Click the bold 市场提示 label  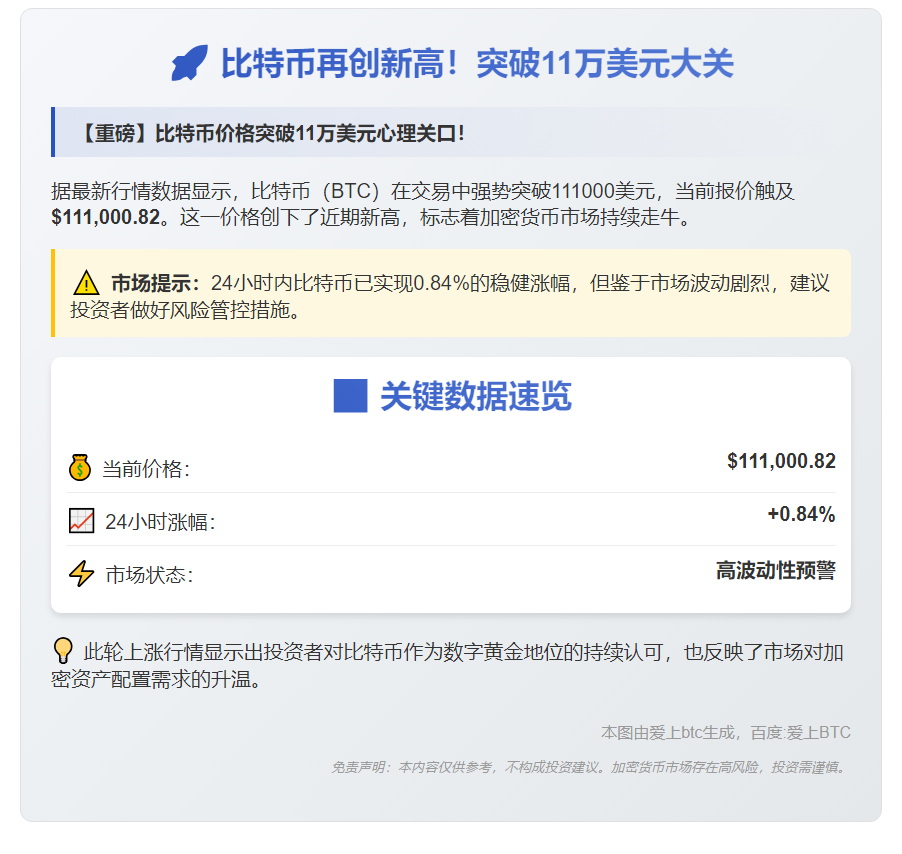coord(156,283)
